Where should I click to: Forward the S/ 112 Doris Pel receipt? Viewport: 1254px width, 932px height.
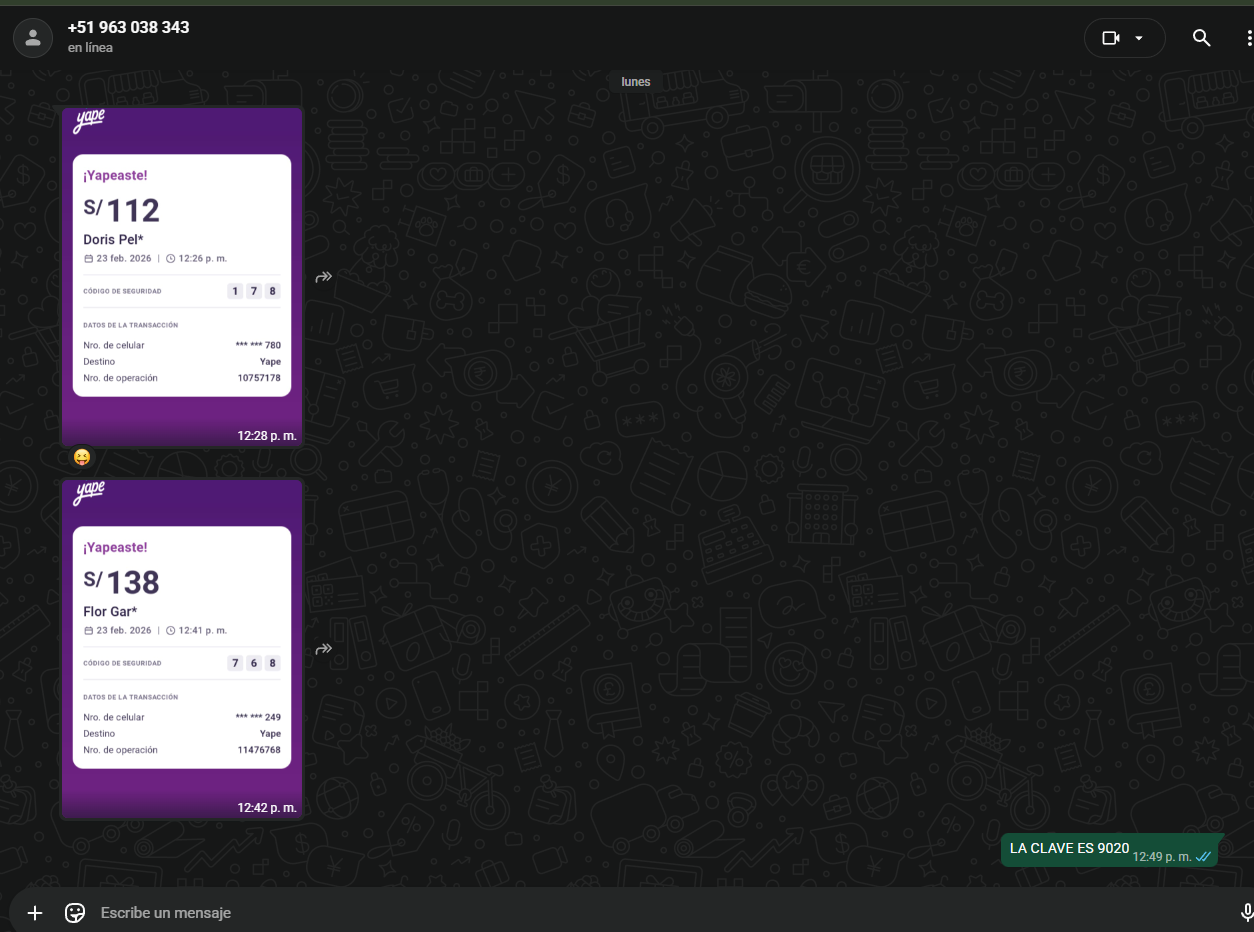point(323,277)
